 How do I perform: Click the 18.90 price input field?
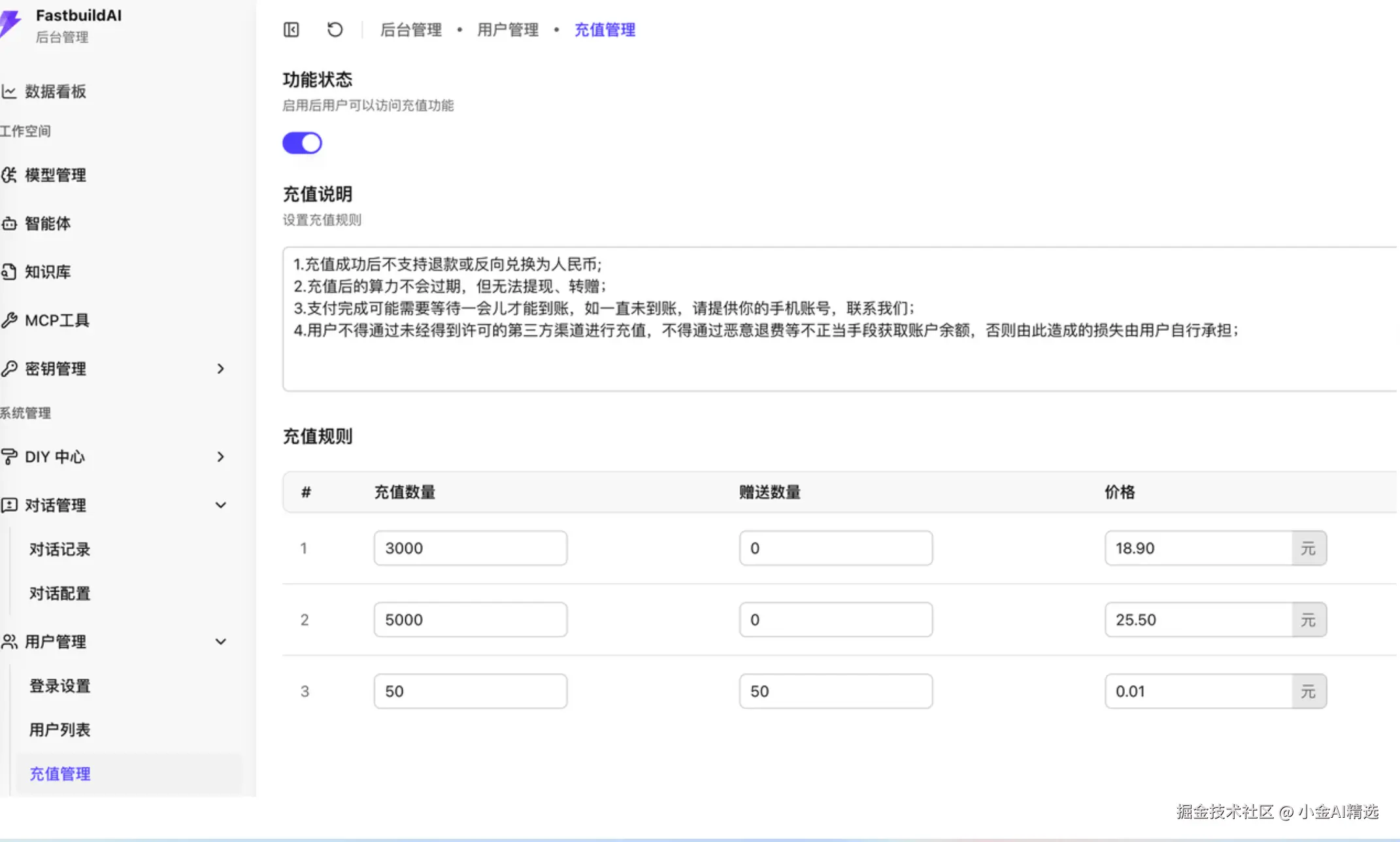click(1197, 548)
